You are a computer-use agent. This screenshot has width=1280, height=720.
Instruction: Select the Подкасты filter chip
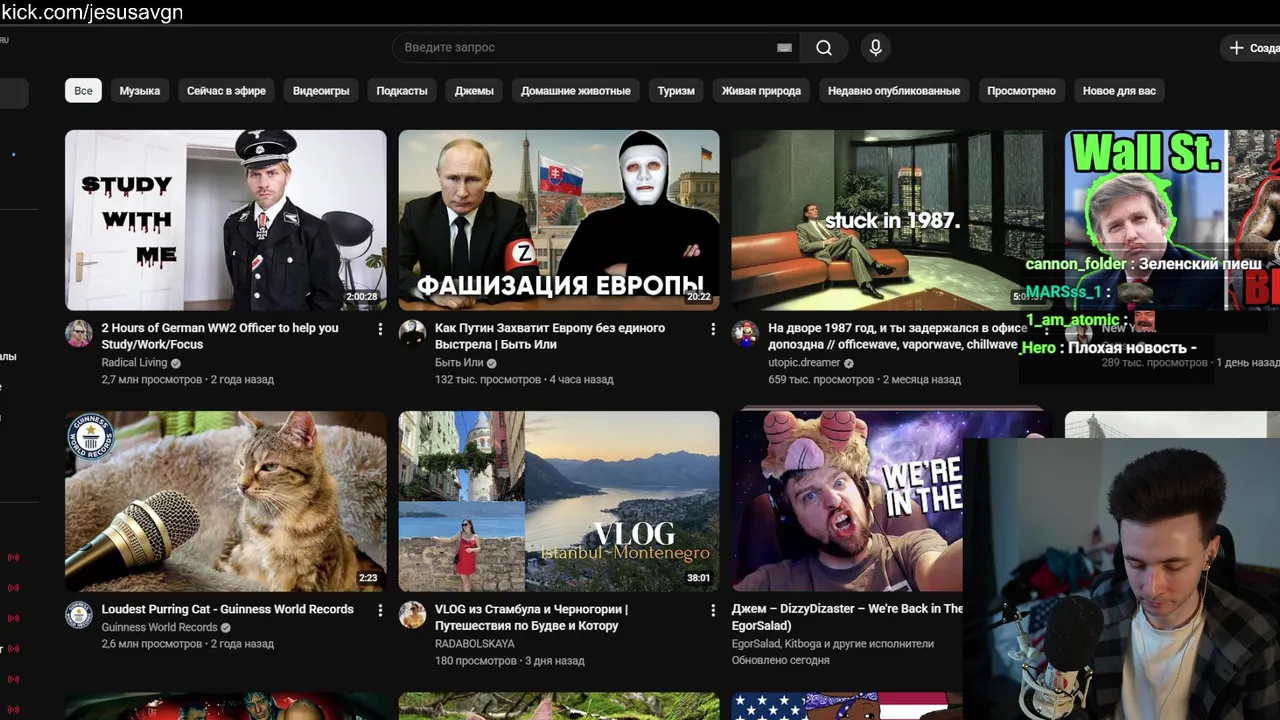pos(402,91)
